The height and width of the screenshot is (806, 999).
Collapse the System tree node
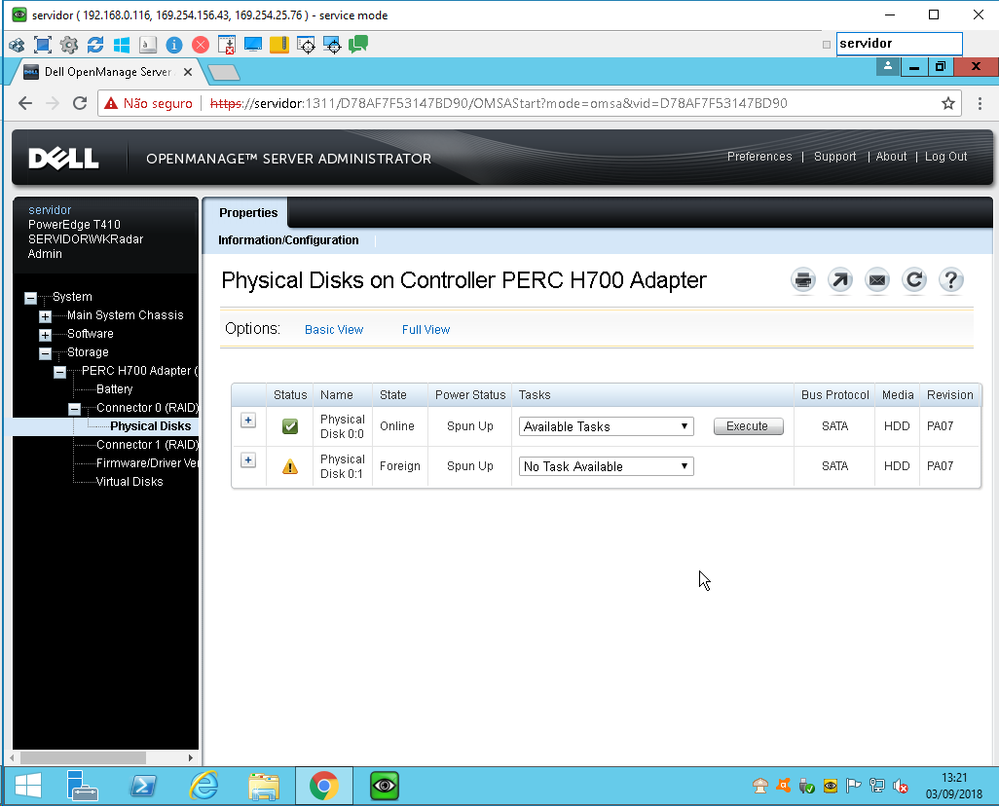pos(31,298)
